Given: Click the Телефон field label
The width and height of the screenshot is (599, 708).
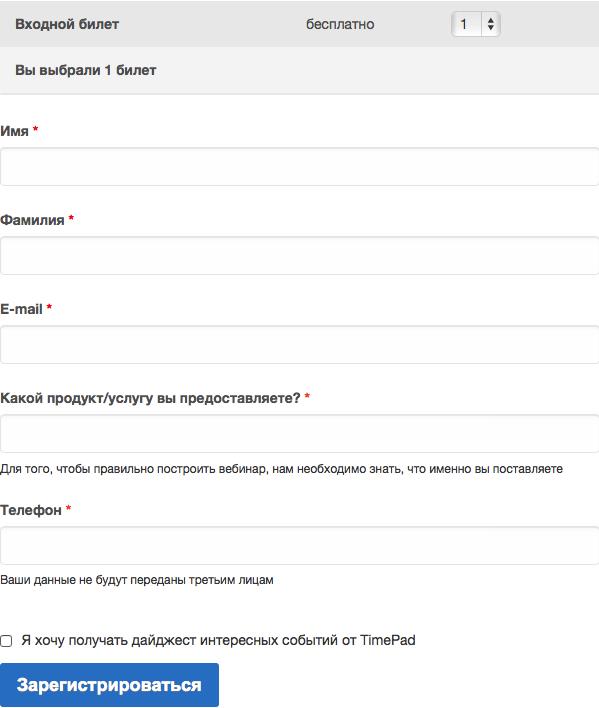Looking at the screenshot, I should (x=31, y=510).
